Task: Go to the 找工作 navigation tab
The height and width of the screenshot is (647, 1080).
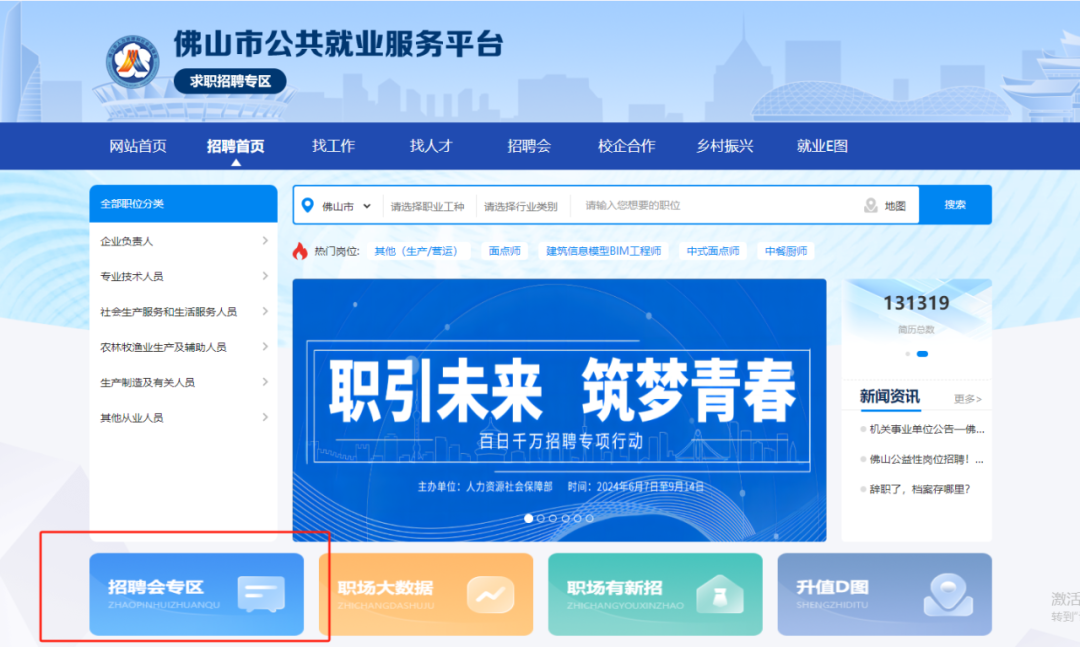Action: point(333,146)
